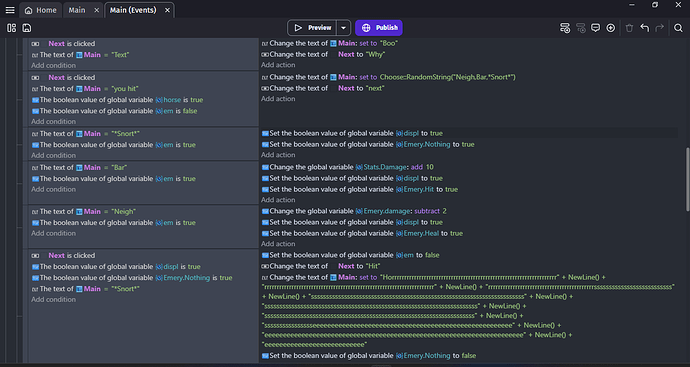Minimize the application window
This screenshot has height=367, width=690.
pyautogui.click(x=632, y=5)
